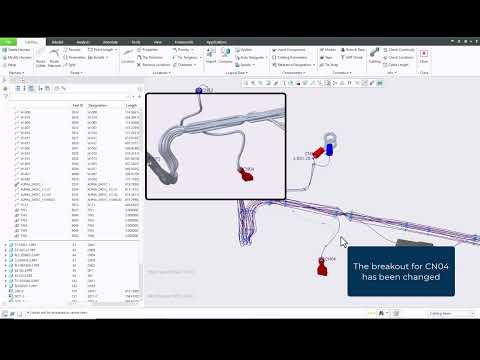
Task: Open the Diameter dropdown
Action: click(185, 65)
